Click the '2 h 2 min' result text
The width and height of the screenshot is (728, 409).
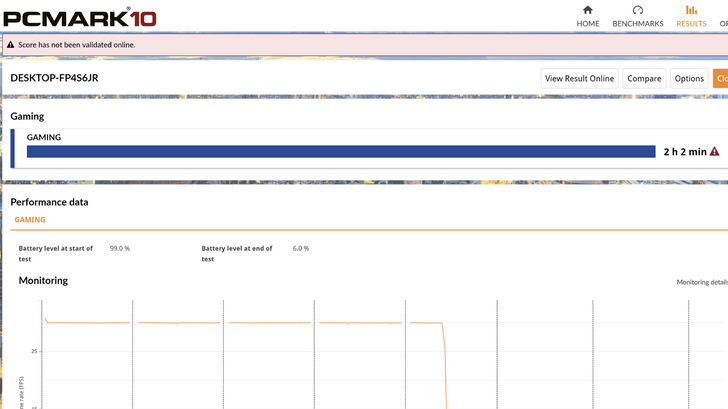coord(685,151)
